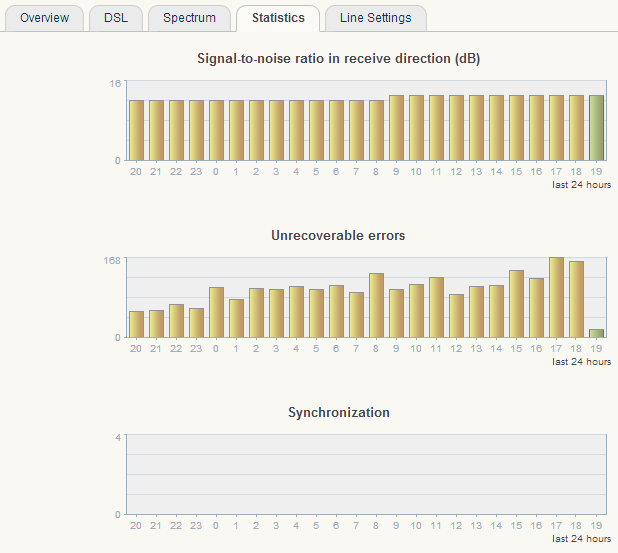Click the hour 20 bar in the Unrecoverable errors chart
This screenshot has height=553, width=618.
click(136, 324)
